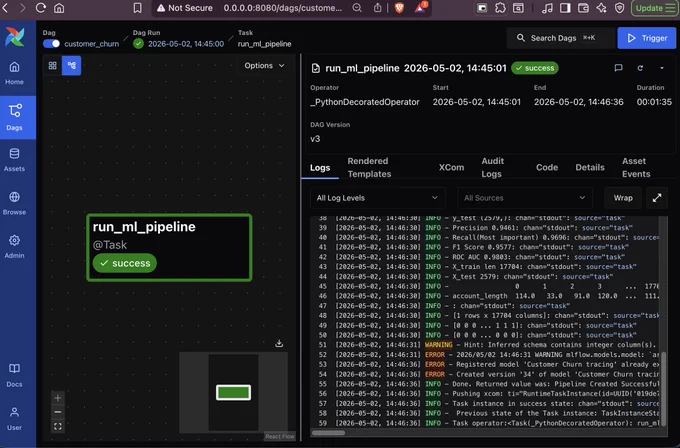Toggle browser sidebar panel icon

565,8
